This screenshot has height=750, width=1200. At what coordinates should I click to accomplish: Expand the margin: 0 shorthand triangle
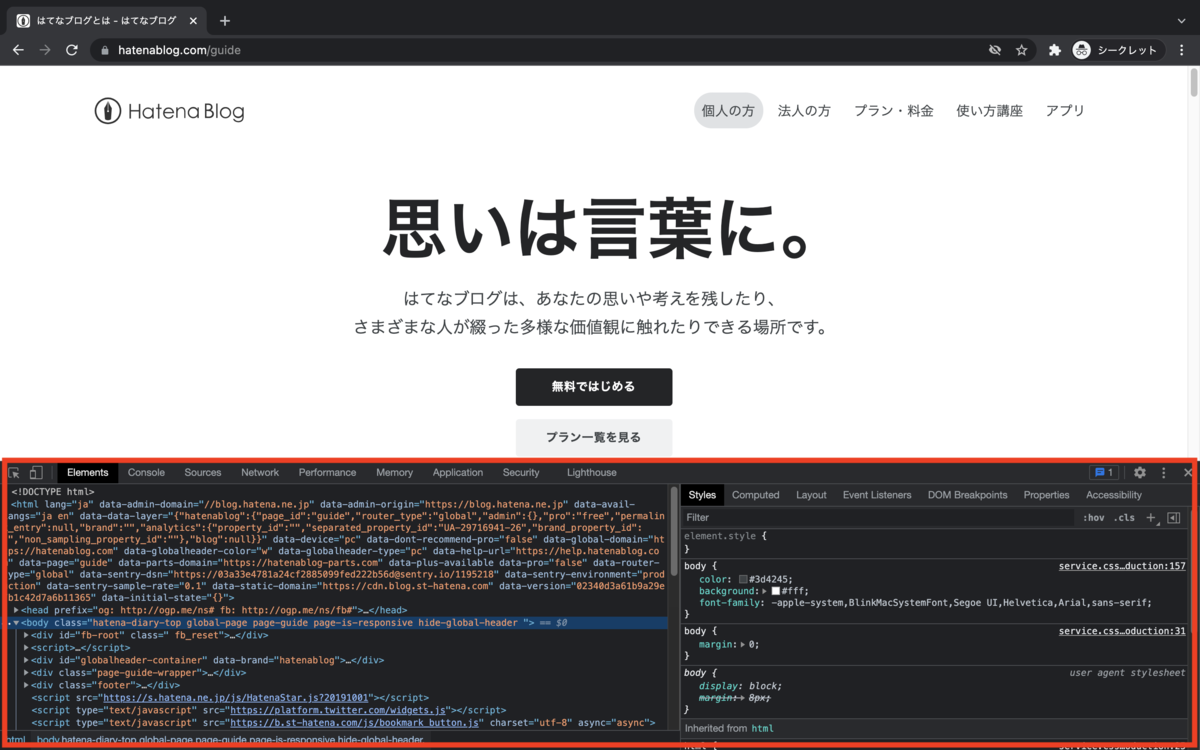742,645
